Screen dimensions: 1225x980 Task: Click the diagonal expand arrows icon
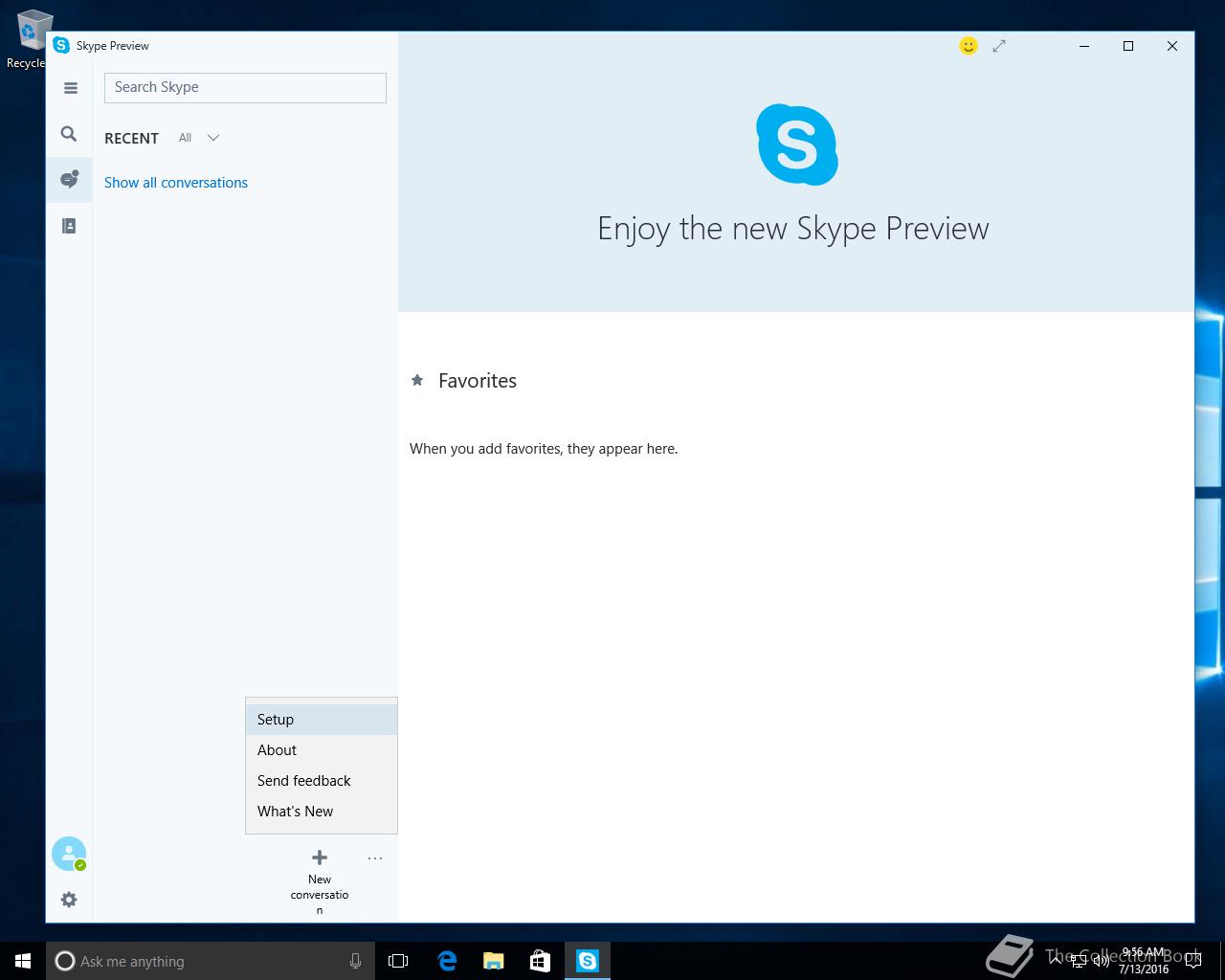pyautogui.click(x=999, y=46)
